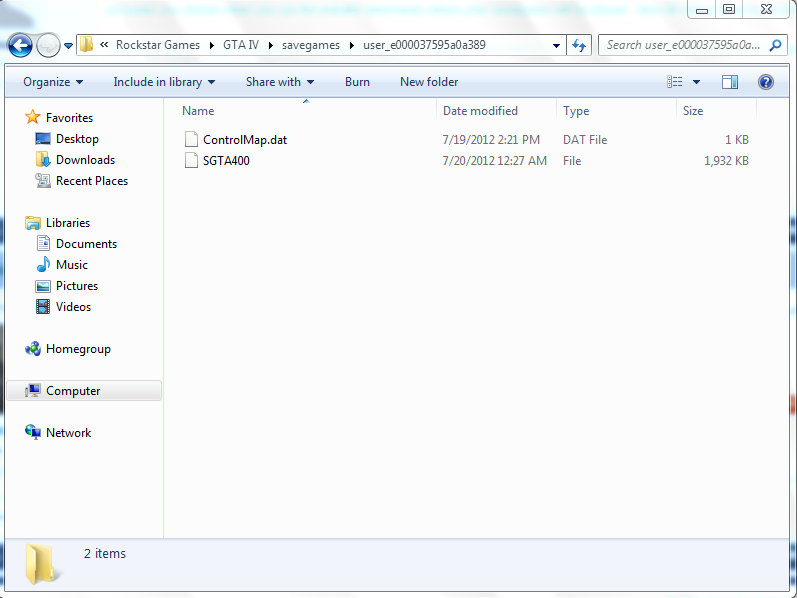797x598 pixels.
Task: Click date 7/20/2012 12:27 AM
Action: pos(495,161)
